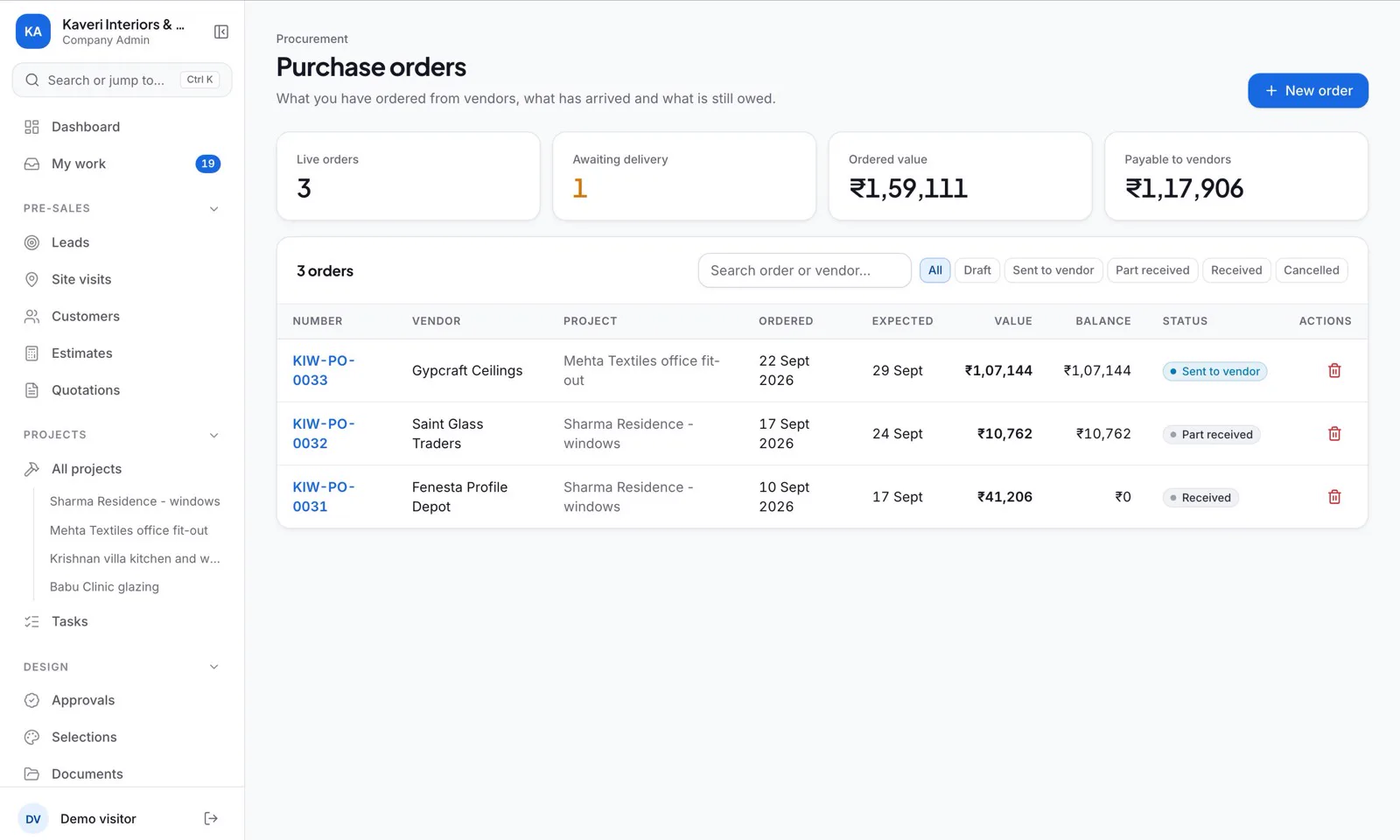Image resolution: width=1400 pixels, height=840 pixels.
Task: Click the Fenesta Profile Depot vendor cell
Action: click(460, 496)
